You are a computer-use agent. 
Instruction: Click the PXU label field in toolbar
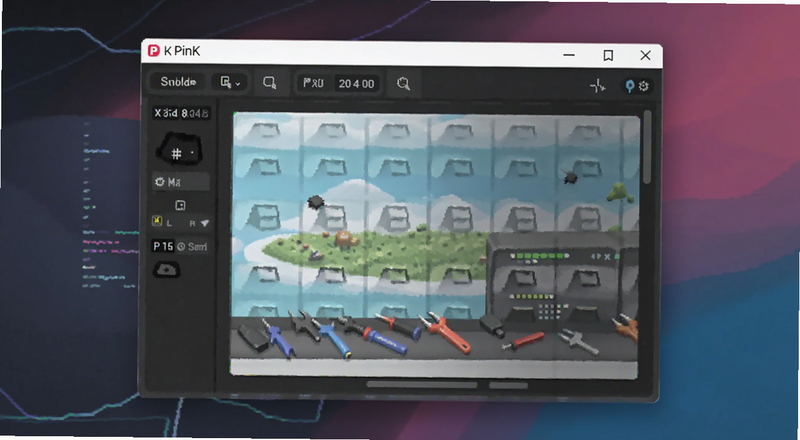(x=313, y=83)
